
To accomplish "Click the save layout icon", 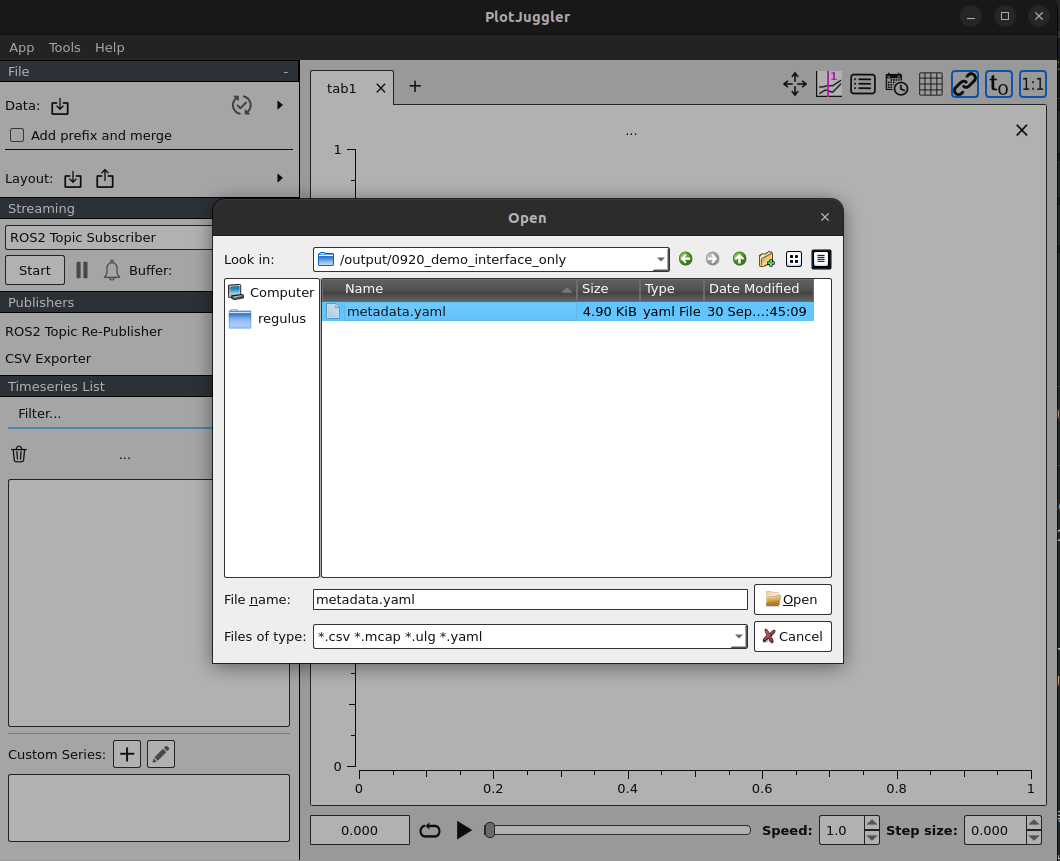I will pos(105,178).
